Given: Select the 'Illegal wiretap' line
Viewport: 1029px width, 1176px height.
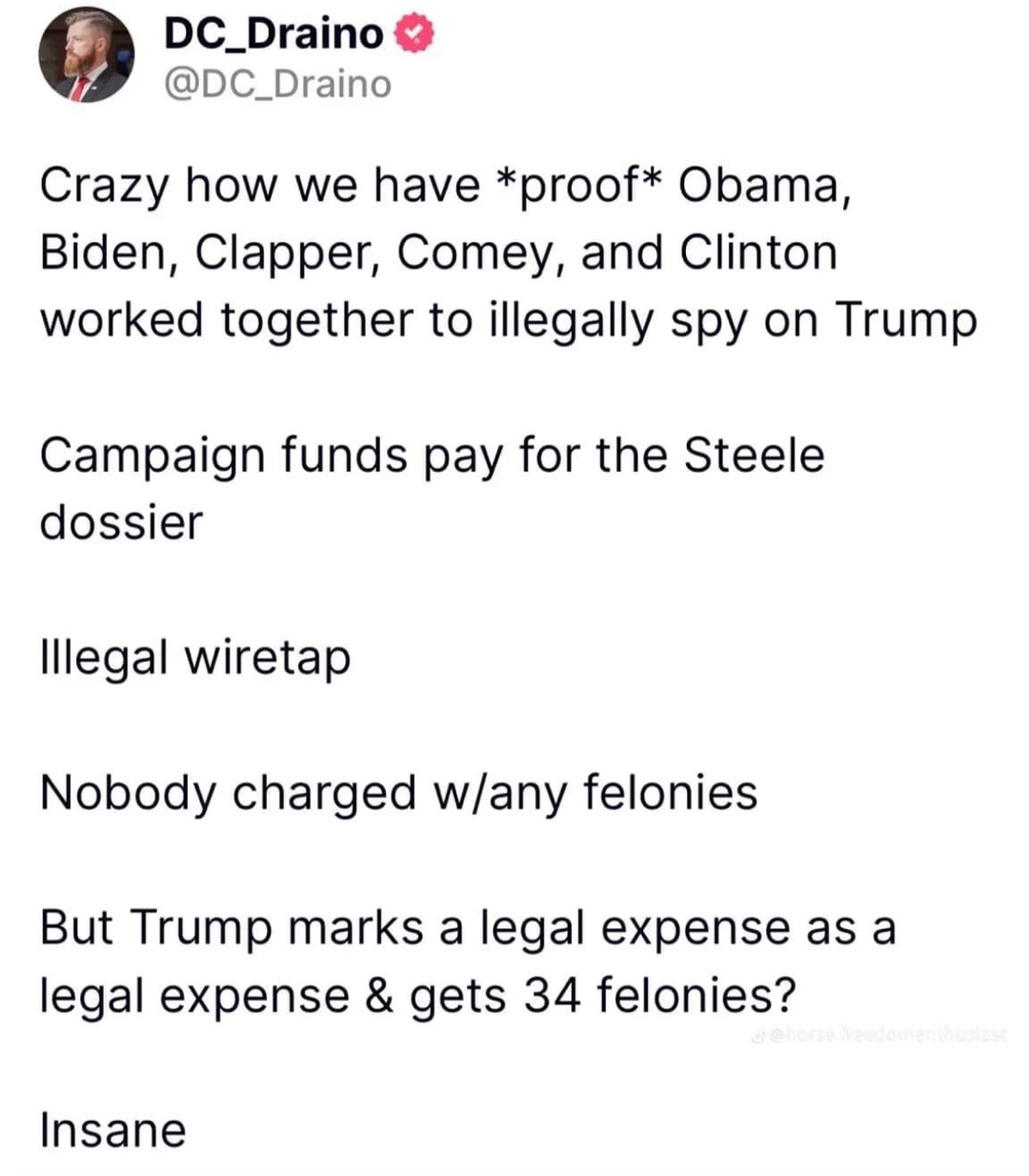Looking at the screenshot, I should point(195,659).
